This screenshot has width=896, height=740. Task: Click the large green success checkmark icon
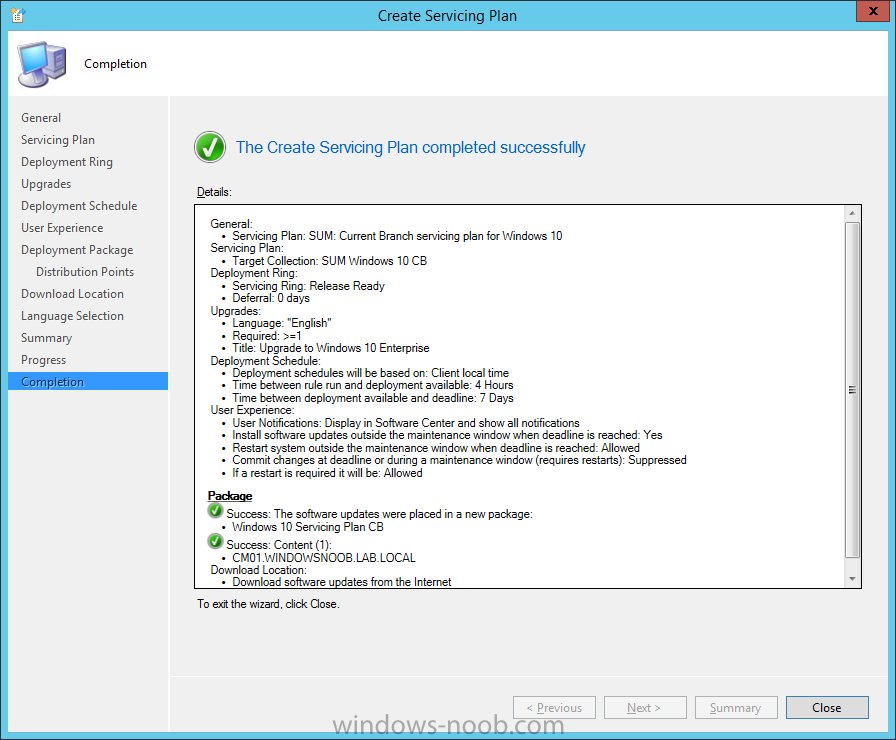coord(210,147)
